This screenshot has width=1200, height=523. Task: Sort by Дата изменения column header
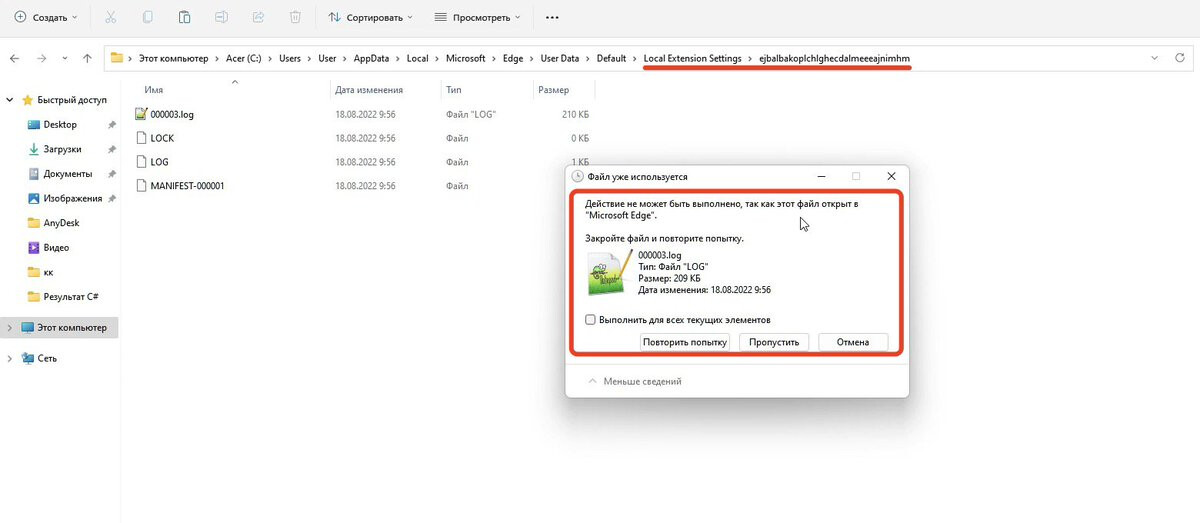tap(371, 90)
